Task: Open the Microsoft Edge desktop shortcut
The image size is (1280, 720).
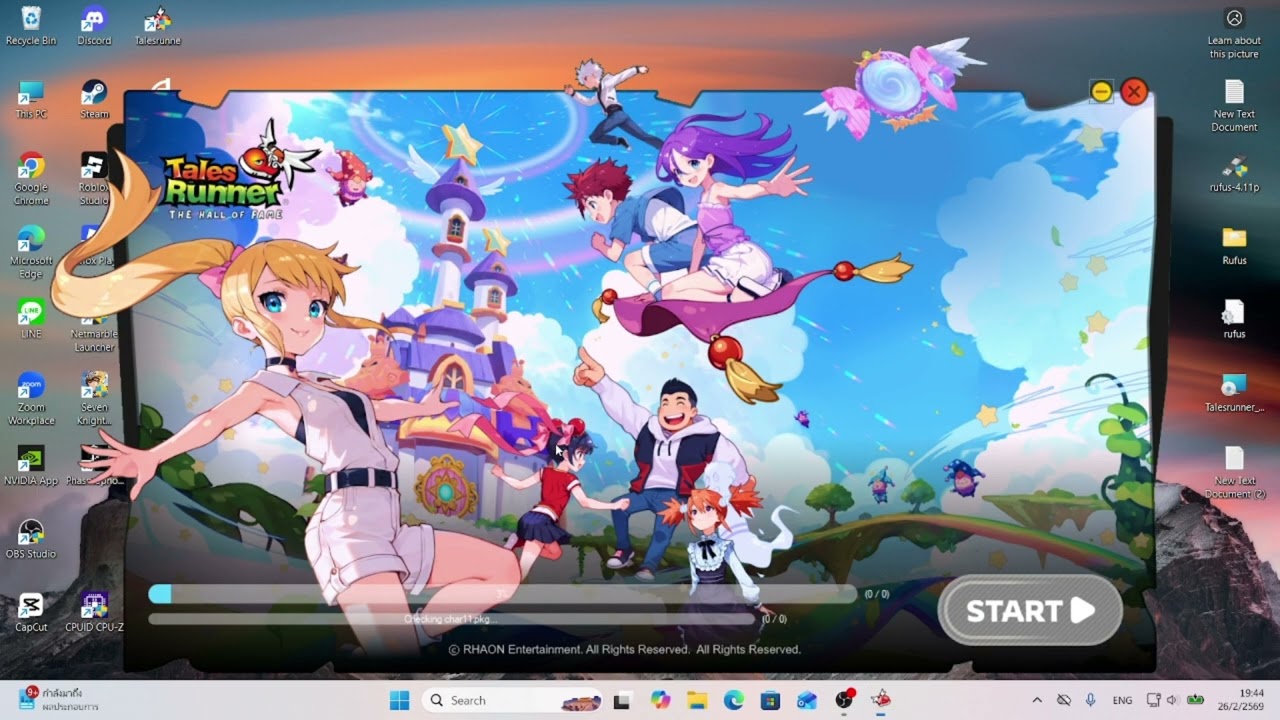Action: pyautogui.click(x=31, y=252)
